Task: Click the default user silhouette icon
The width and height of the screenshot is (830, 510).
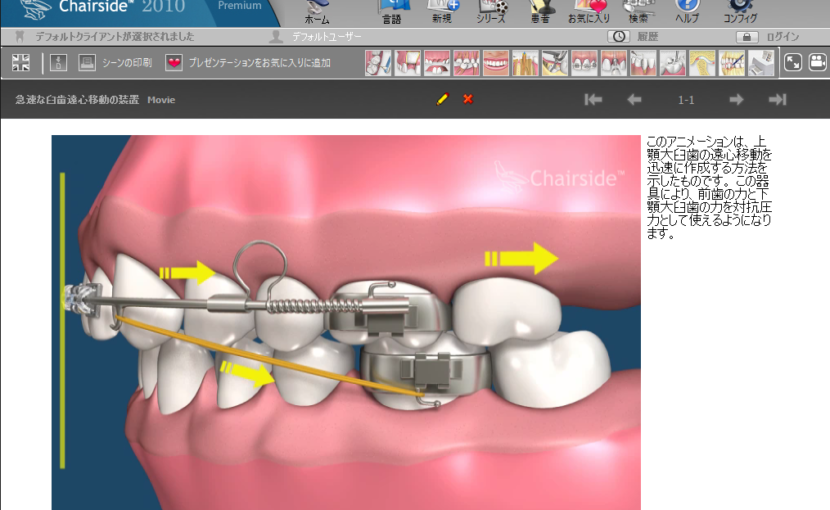Action: point(276,37)
